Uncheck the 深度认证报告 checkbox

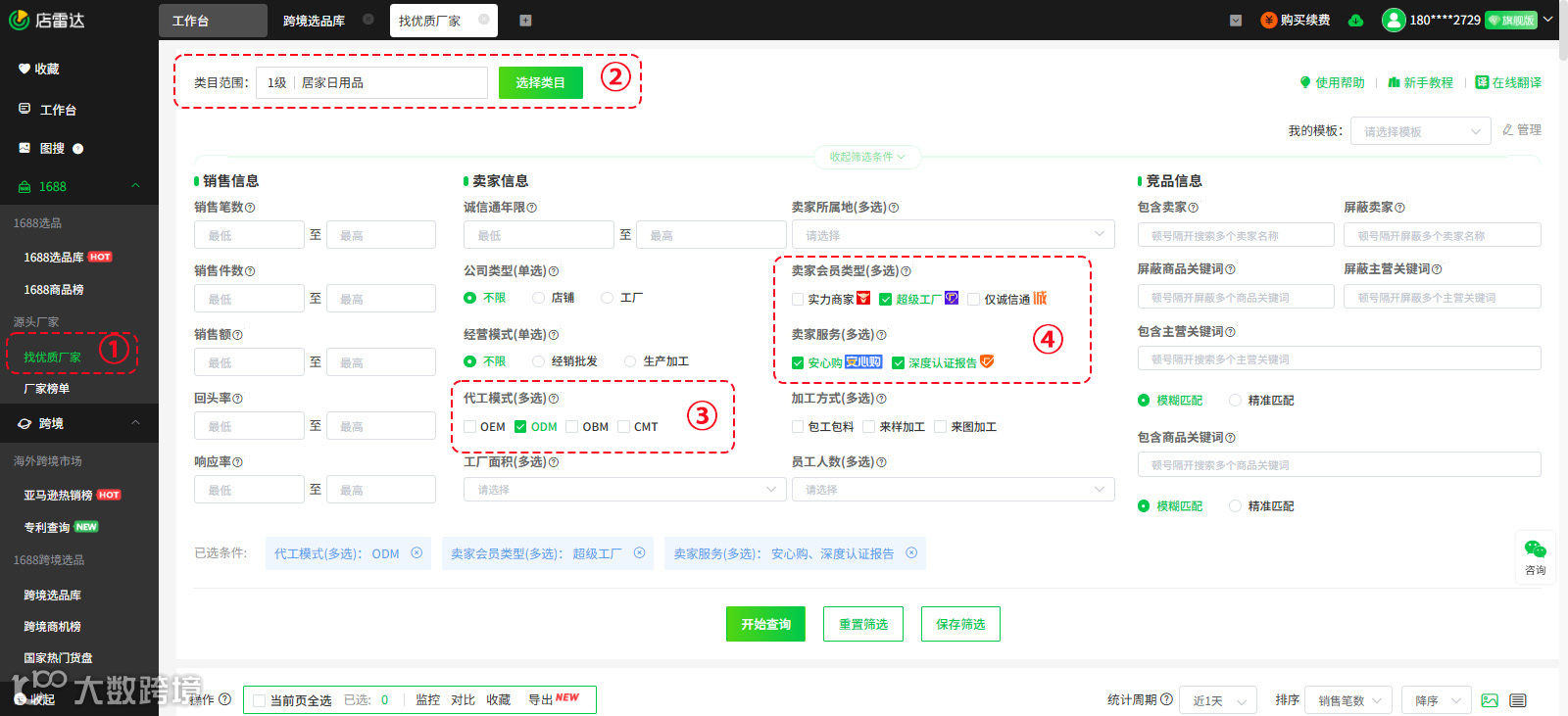click(898, 362)
